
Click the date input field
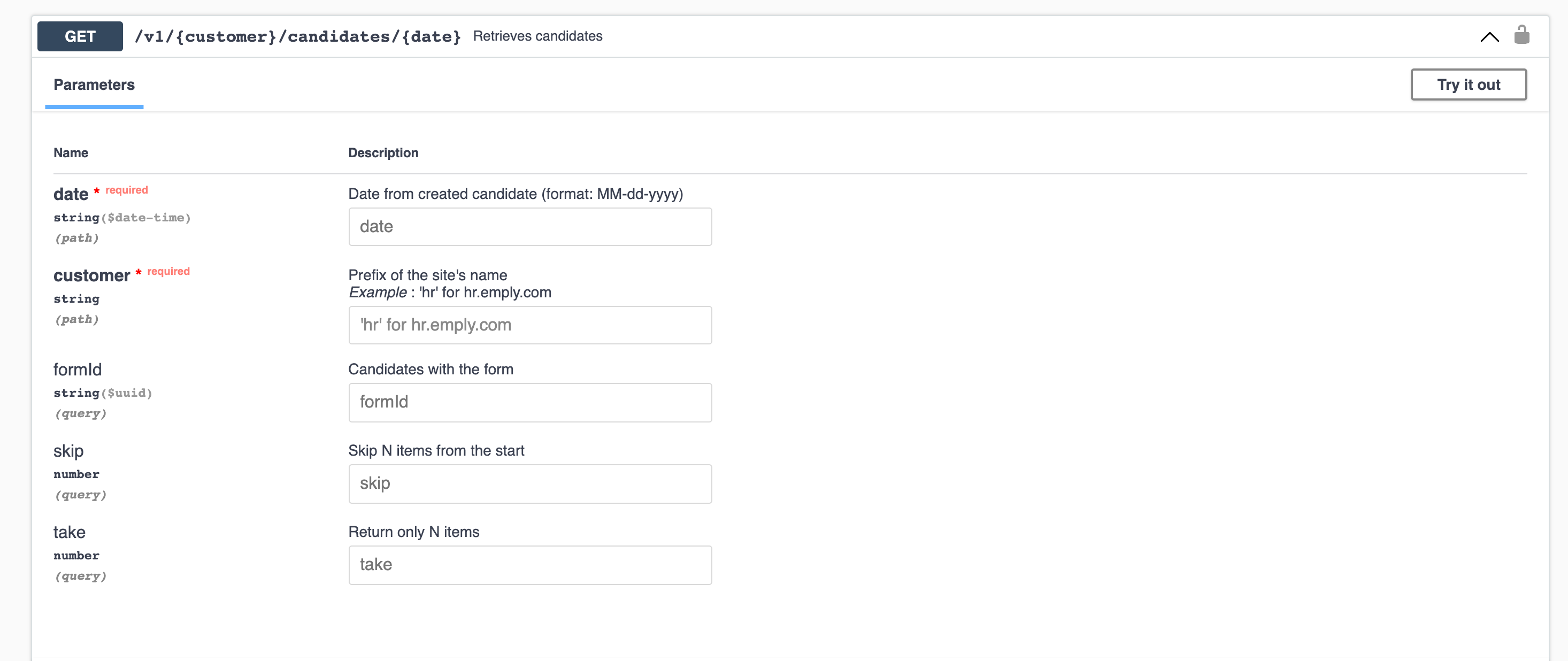coord(529,227)
